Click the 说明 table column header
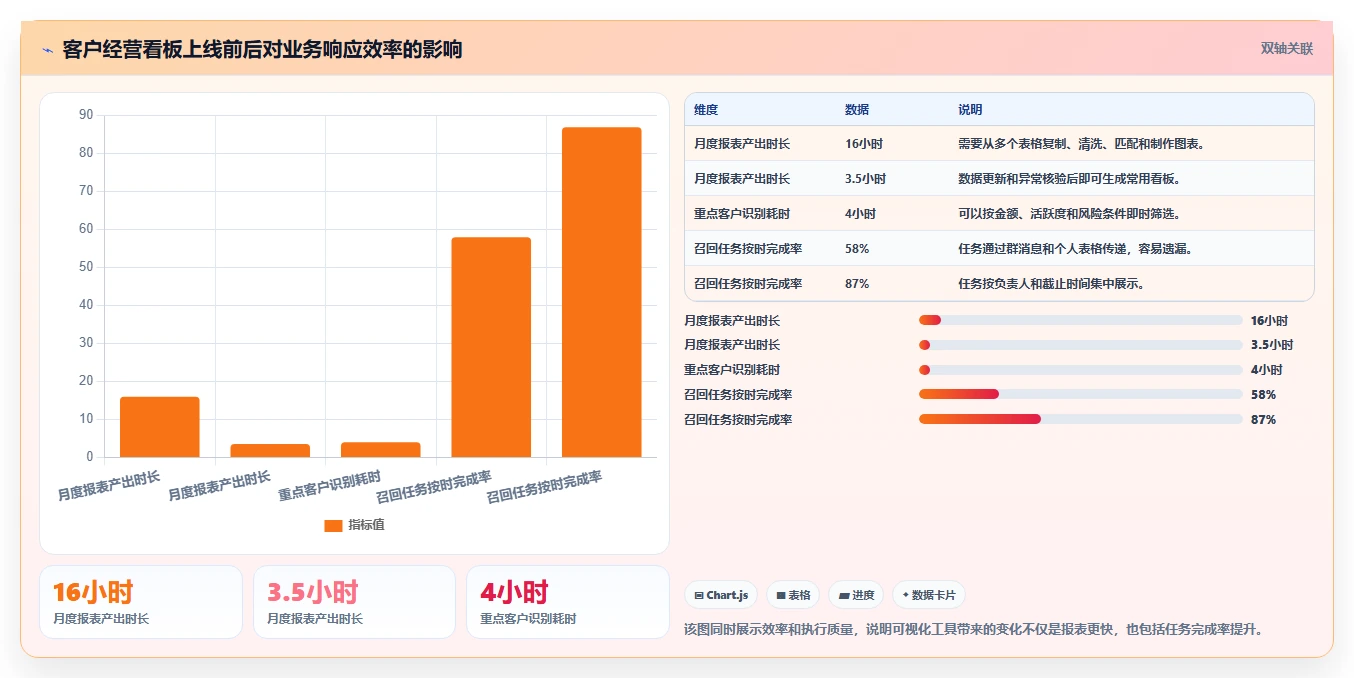Image resolution: width=1354 pixels, height=678 pixels. point(970,110)
